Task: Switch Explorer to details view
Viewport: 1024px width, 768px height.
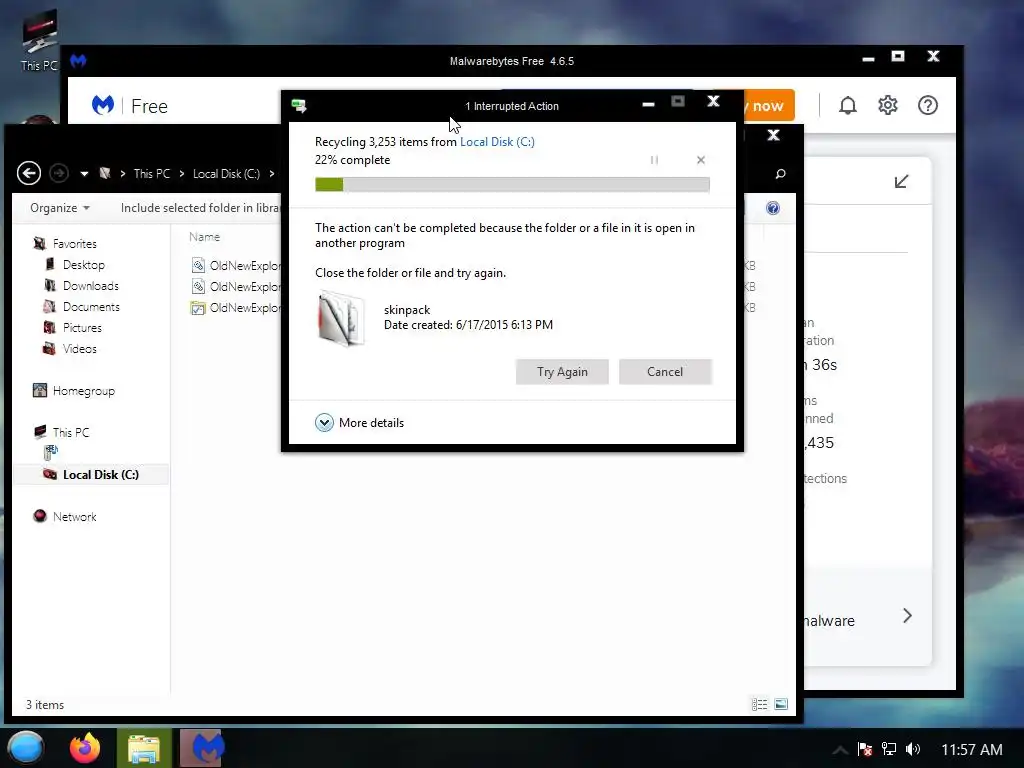Action: (759, 704)
